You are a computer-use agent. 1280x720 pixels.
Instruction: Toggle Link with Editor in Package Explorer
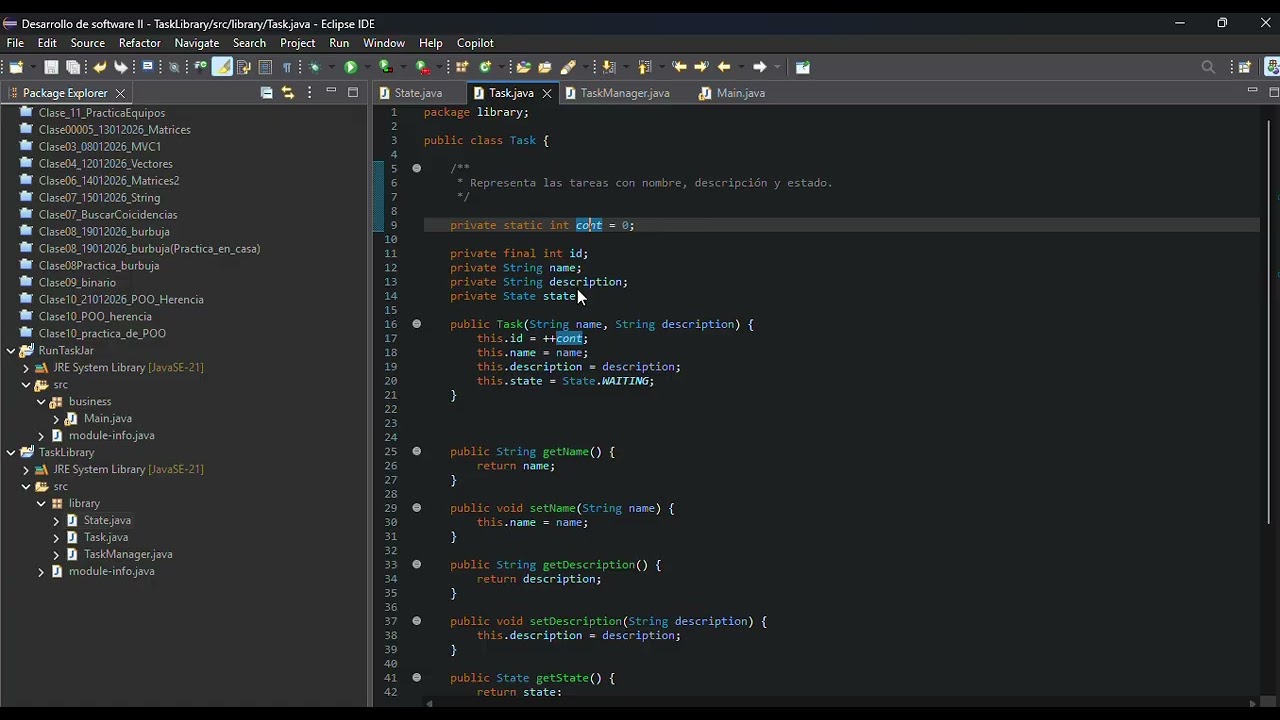click(288, 92)
